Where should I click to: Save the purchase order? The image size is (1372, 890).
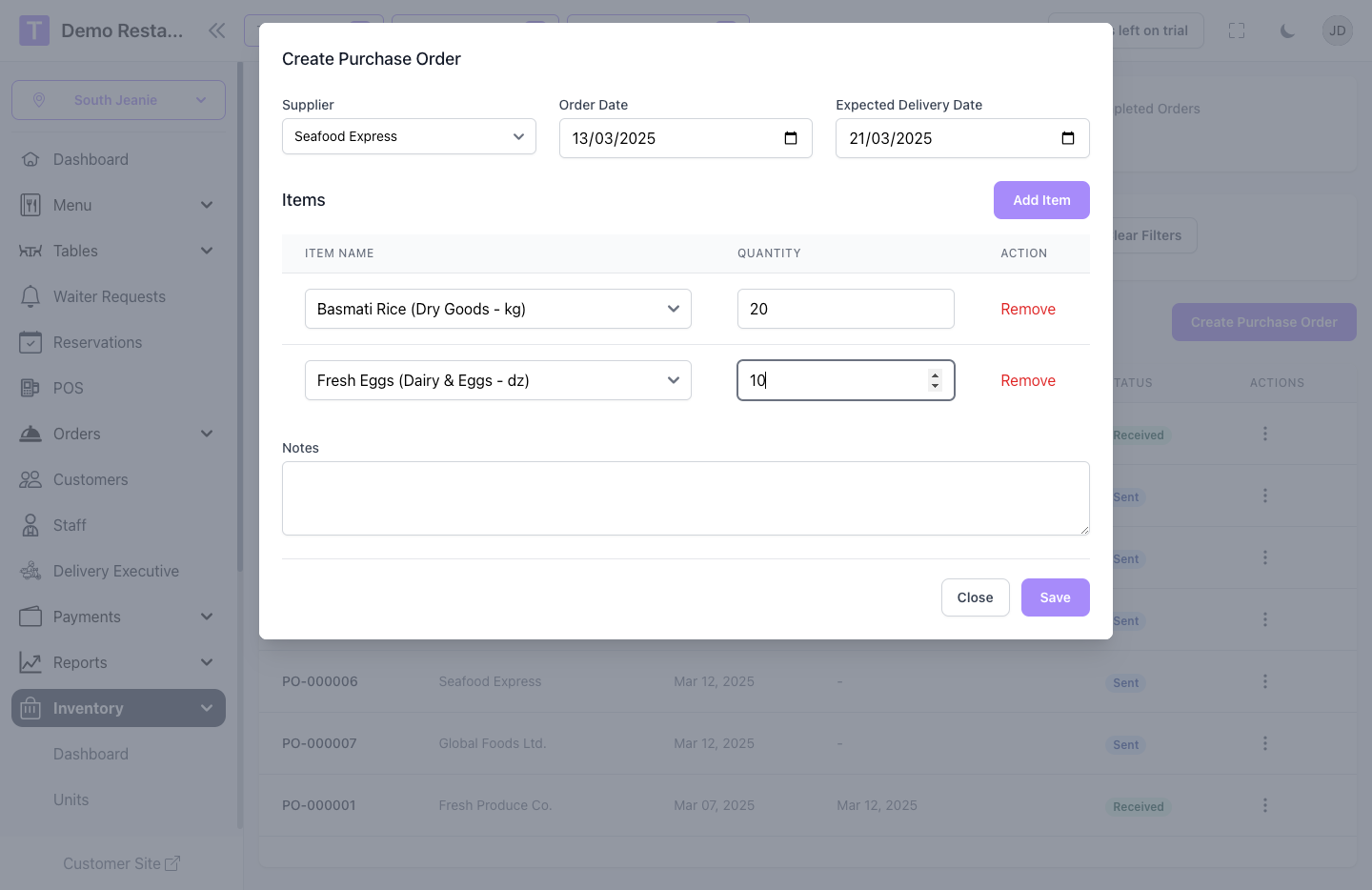click(1055, 597)
